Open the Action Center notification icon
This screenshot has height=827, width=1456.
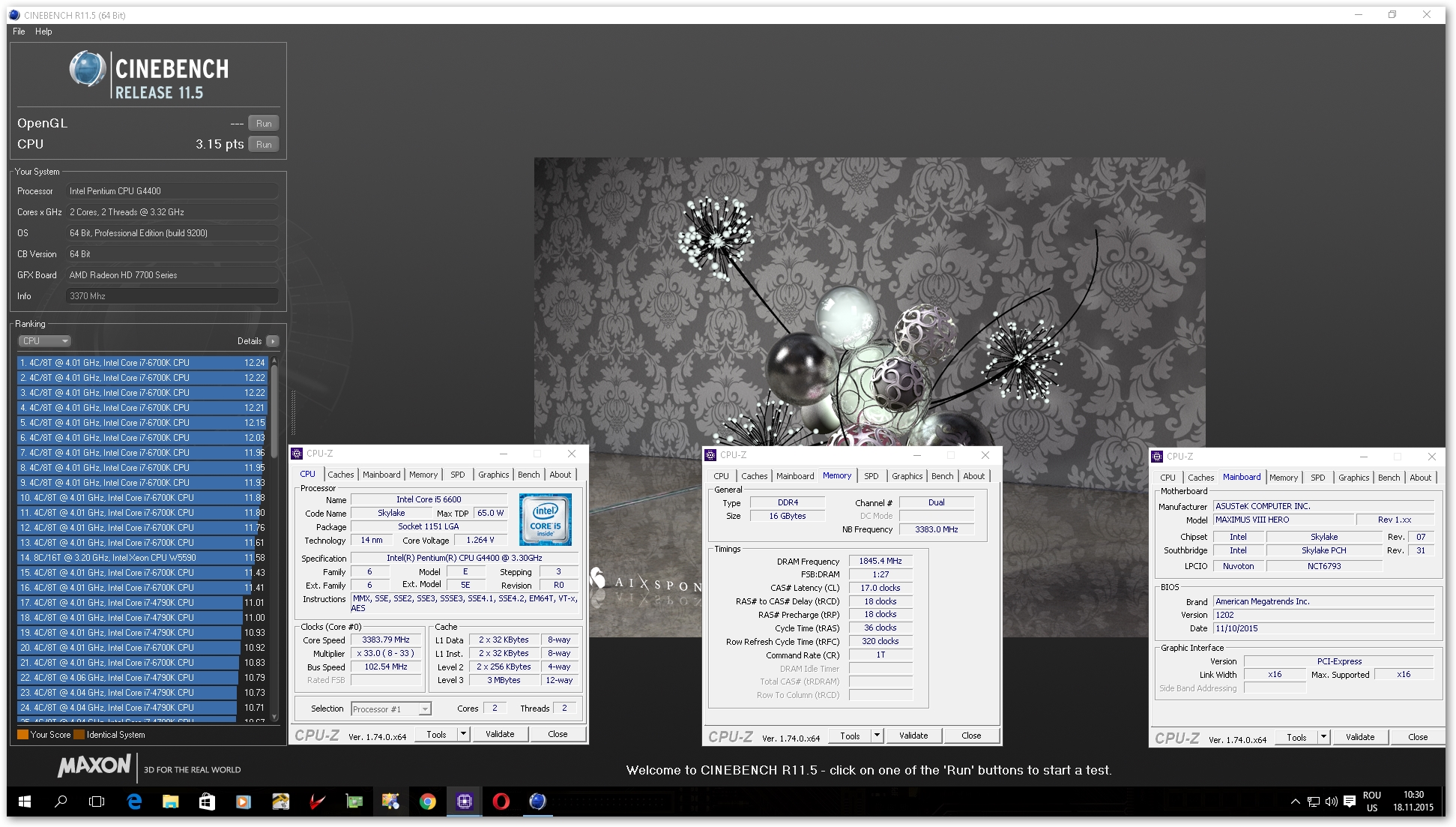(x=1350, y=802)
